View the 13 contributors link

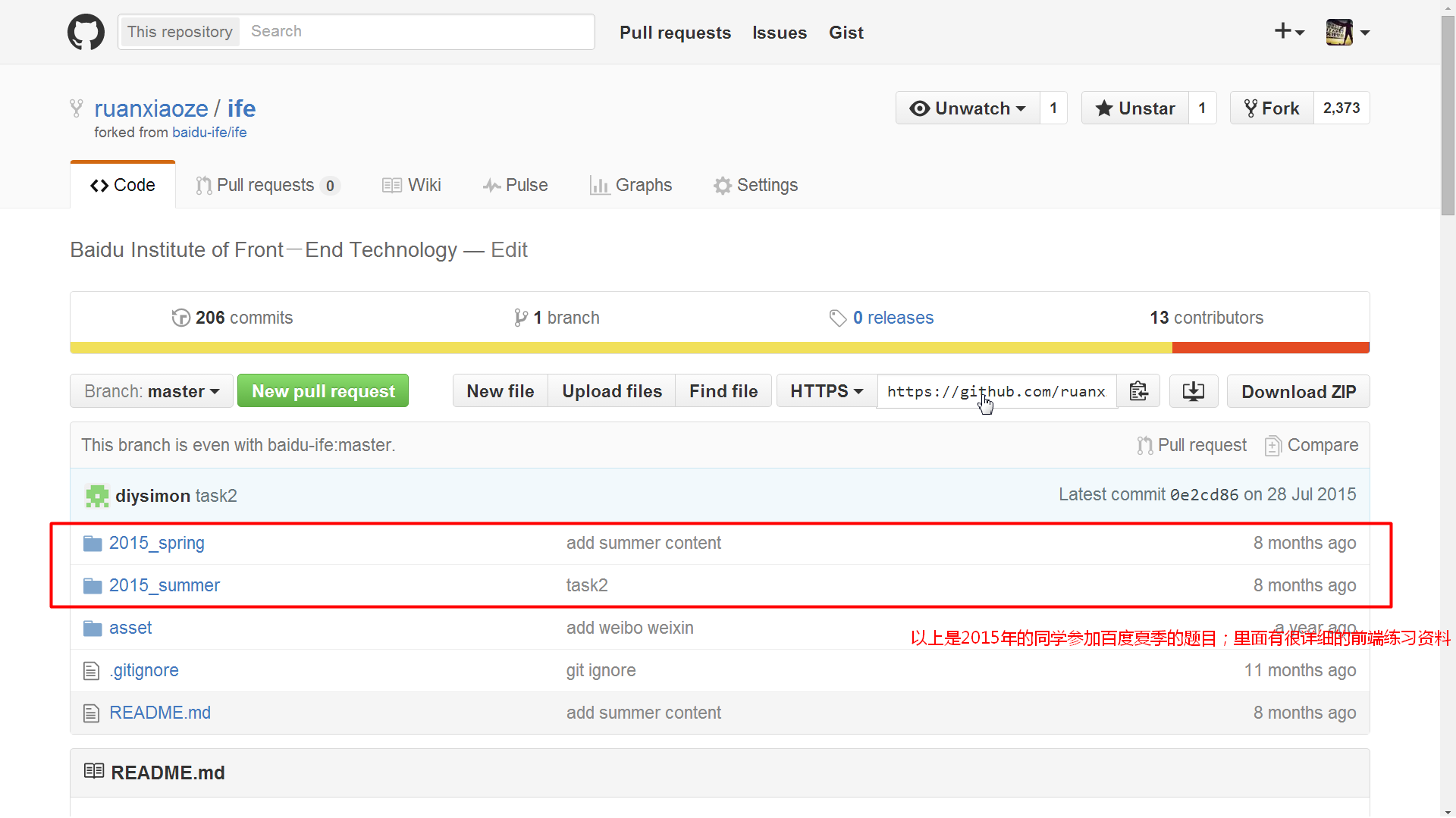(x=1207, y=318)
